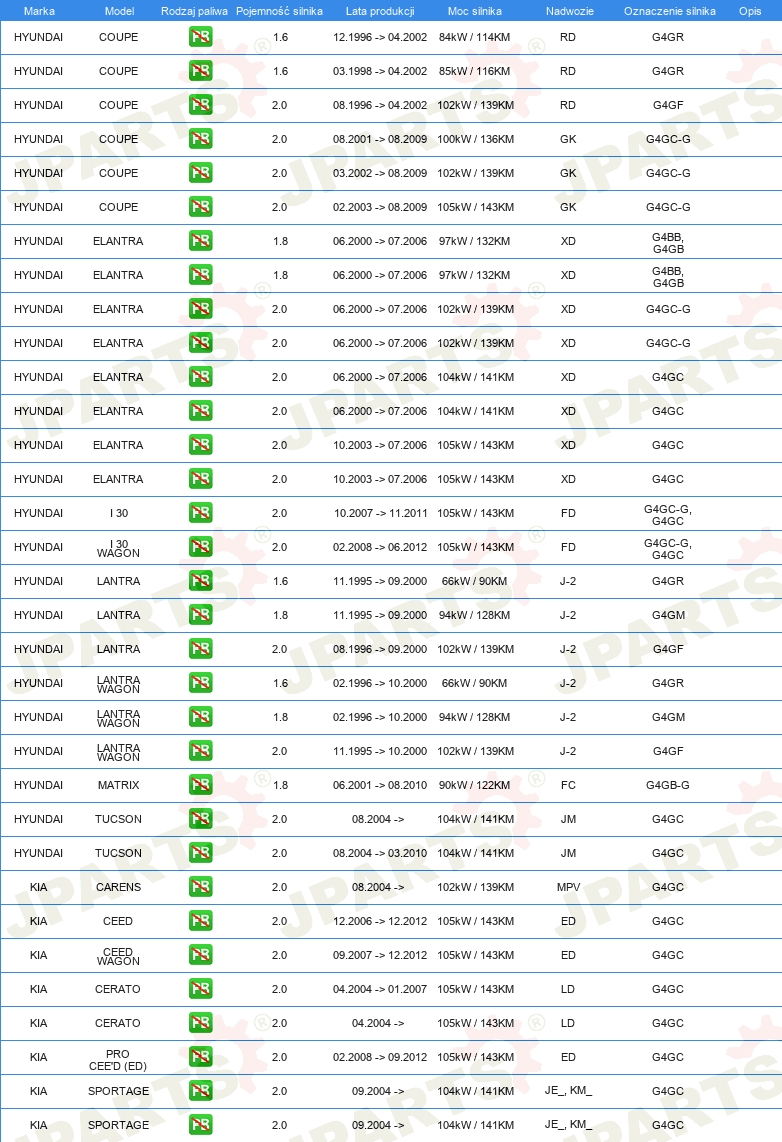The height and width of the screenshot is (1142, 782).
Task: Click the fuel icon in the LANTRA 2.0 08.1996 row
Action: [200, 649]
